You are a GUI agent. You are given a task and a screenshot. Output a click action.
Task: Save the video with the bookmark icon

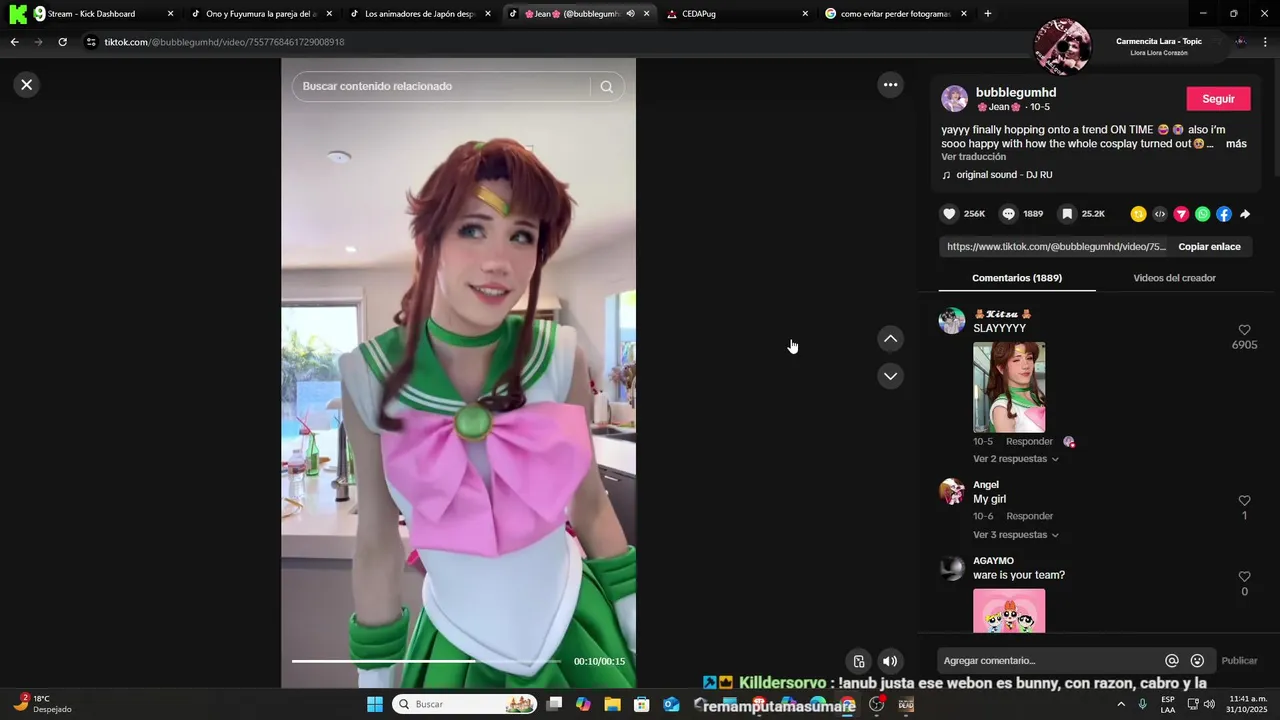[1067, 214]
